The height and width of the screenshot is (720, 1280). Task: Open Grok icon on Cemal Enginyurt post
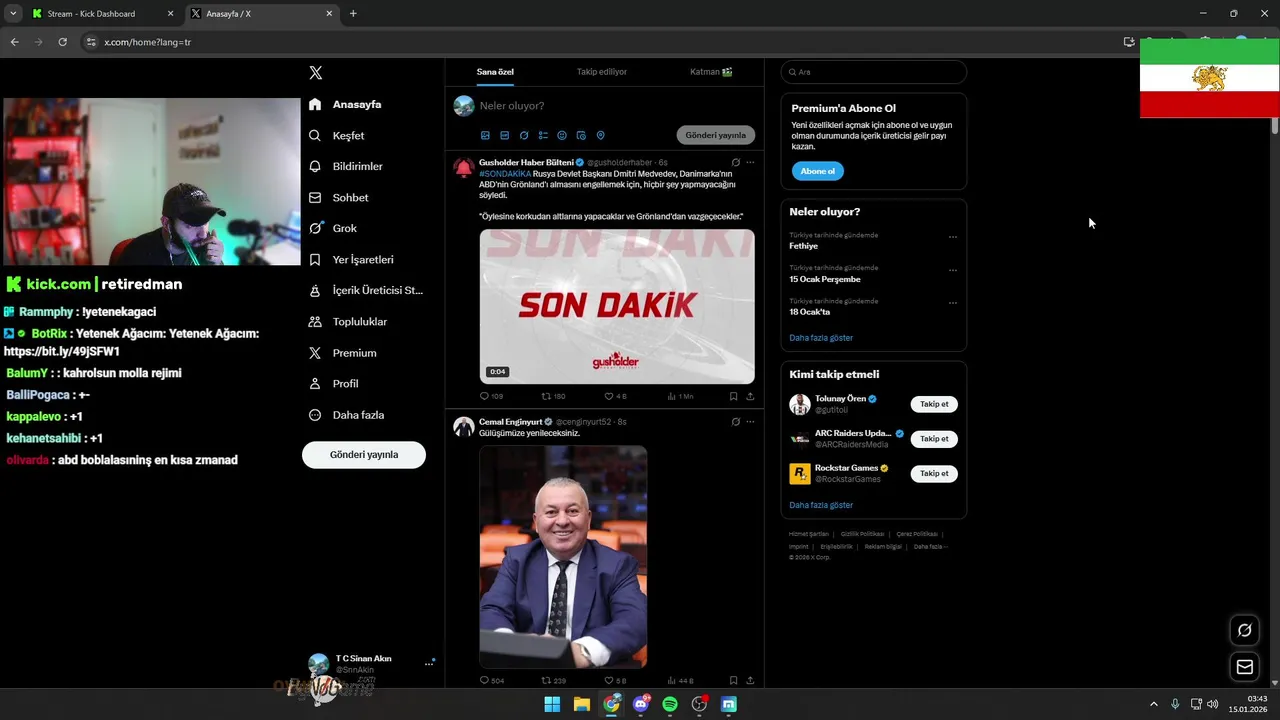point(736,422)
